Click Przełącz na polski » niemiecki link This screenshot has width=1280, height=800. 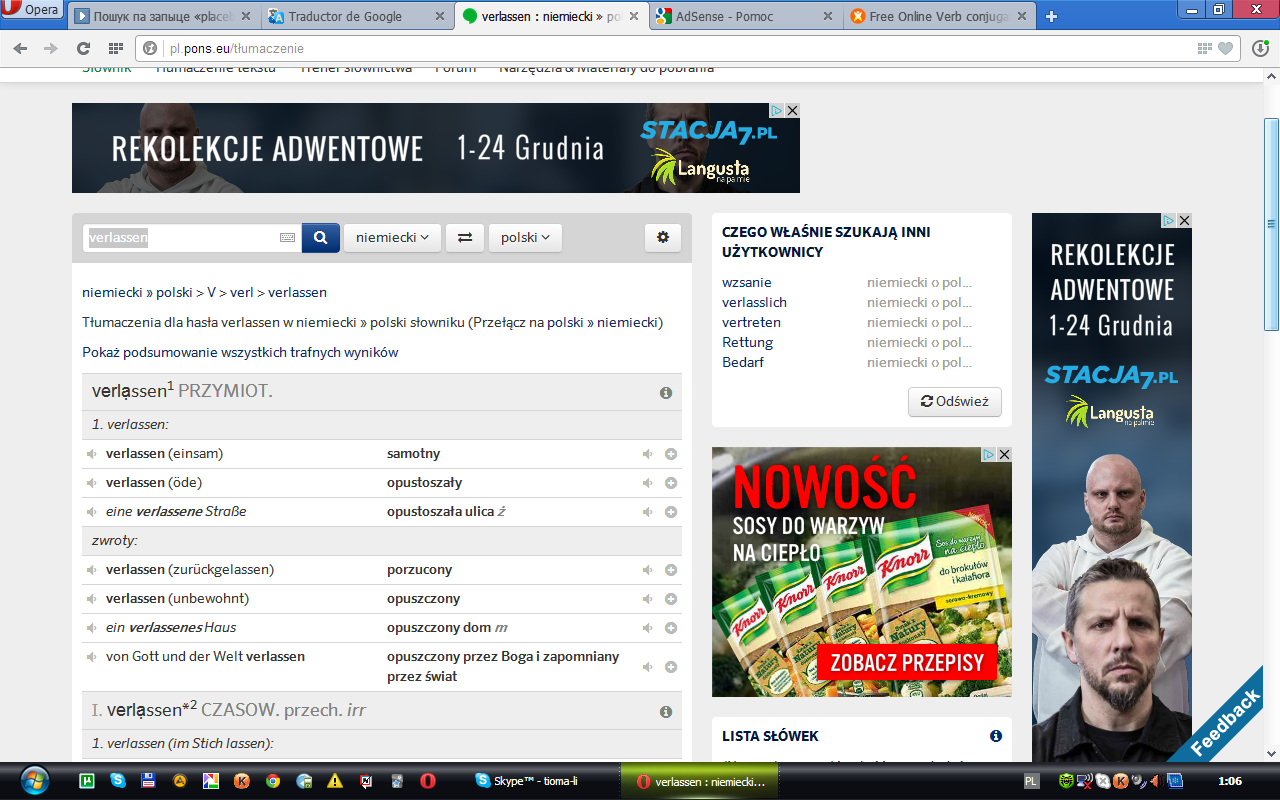click(x=565, y=322)
